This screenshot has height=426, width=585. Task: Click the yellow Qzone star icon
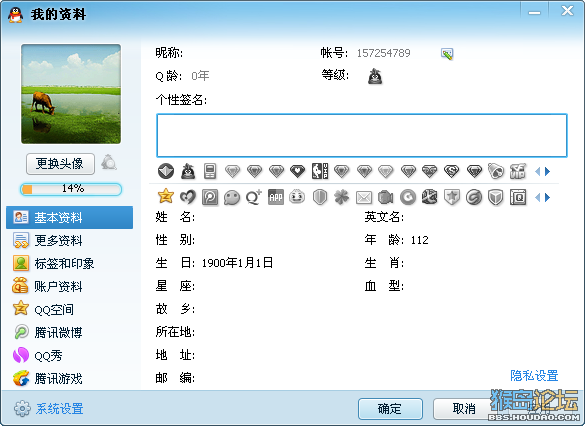(166, 196)
